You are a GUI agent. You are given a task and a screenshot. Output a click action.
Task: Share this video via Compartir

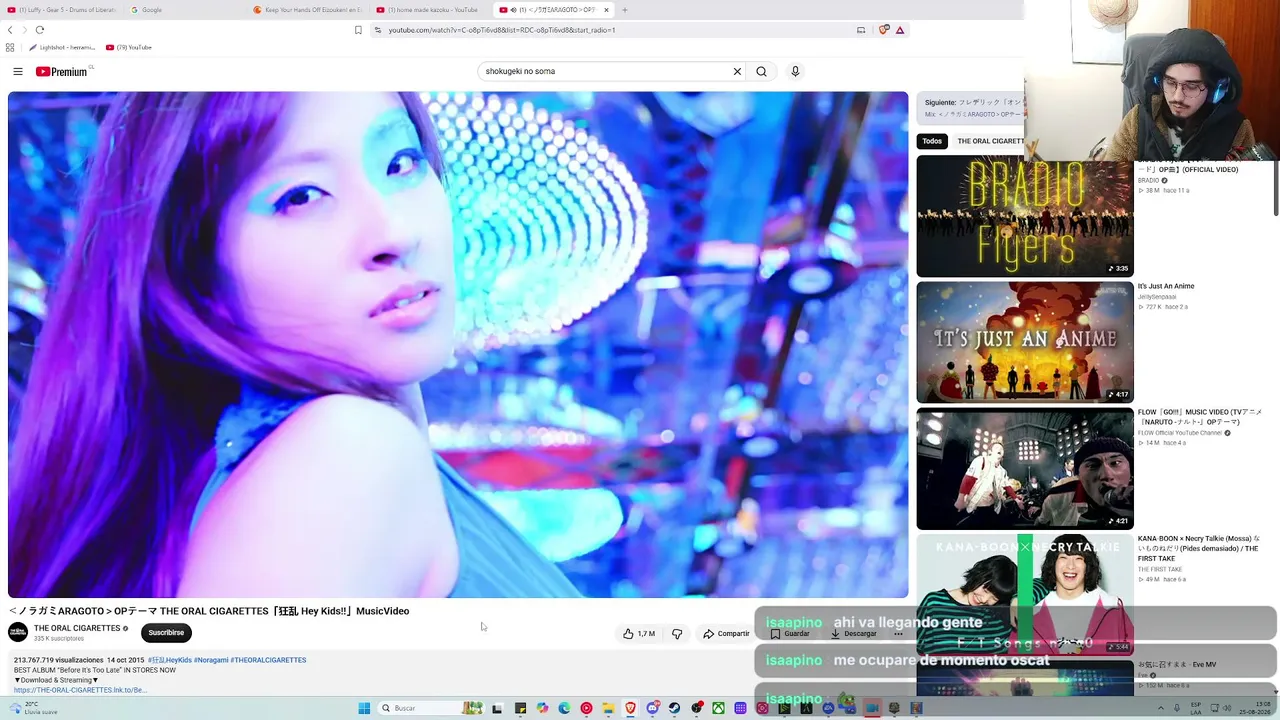(x=726, y=634)
